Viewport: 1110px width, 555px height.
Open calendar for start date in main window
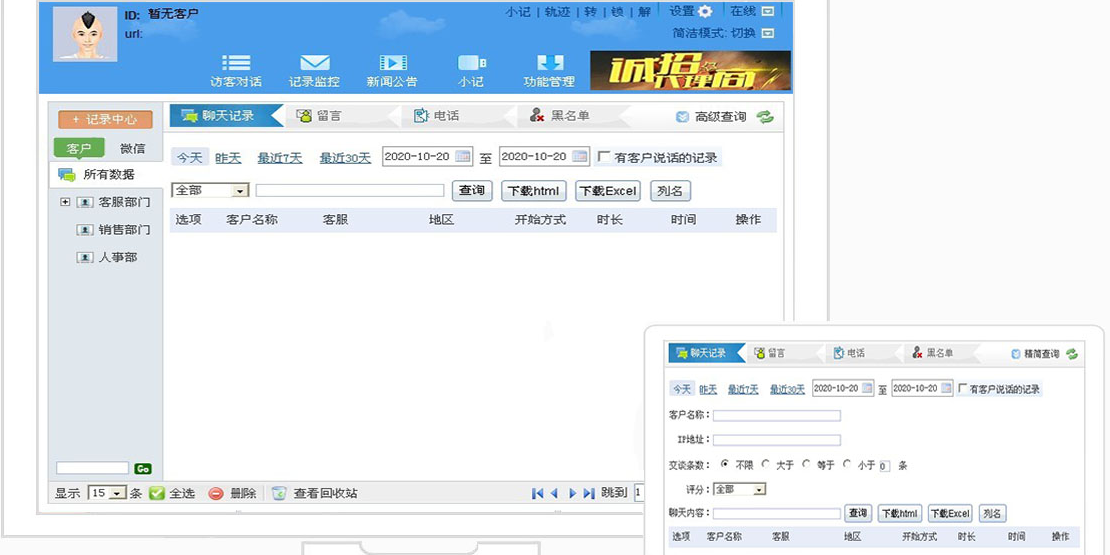pos(463,156)
